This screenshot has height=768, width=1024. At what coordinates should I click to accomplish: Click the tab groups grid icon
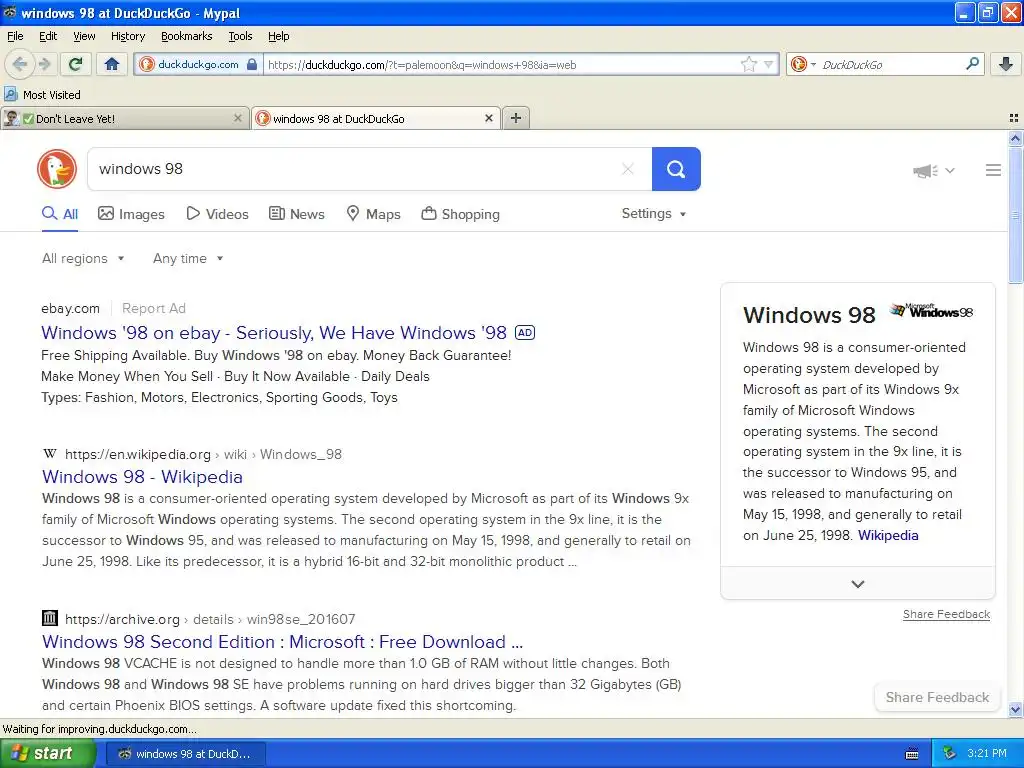(x=1014, y=118)
